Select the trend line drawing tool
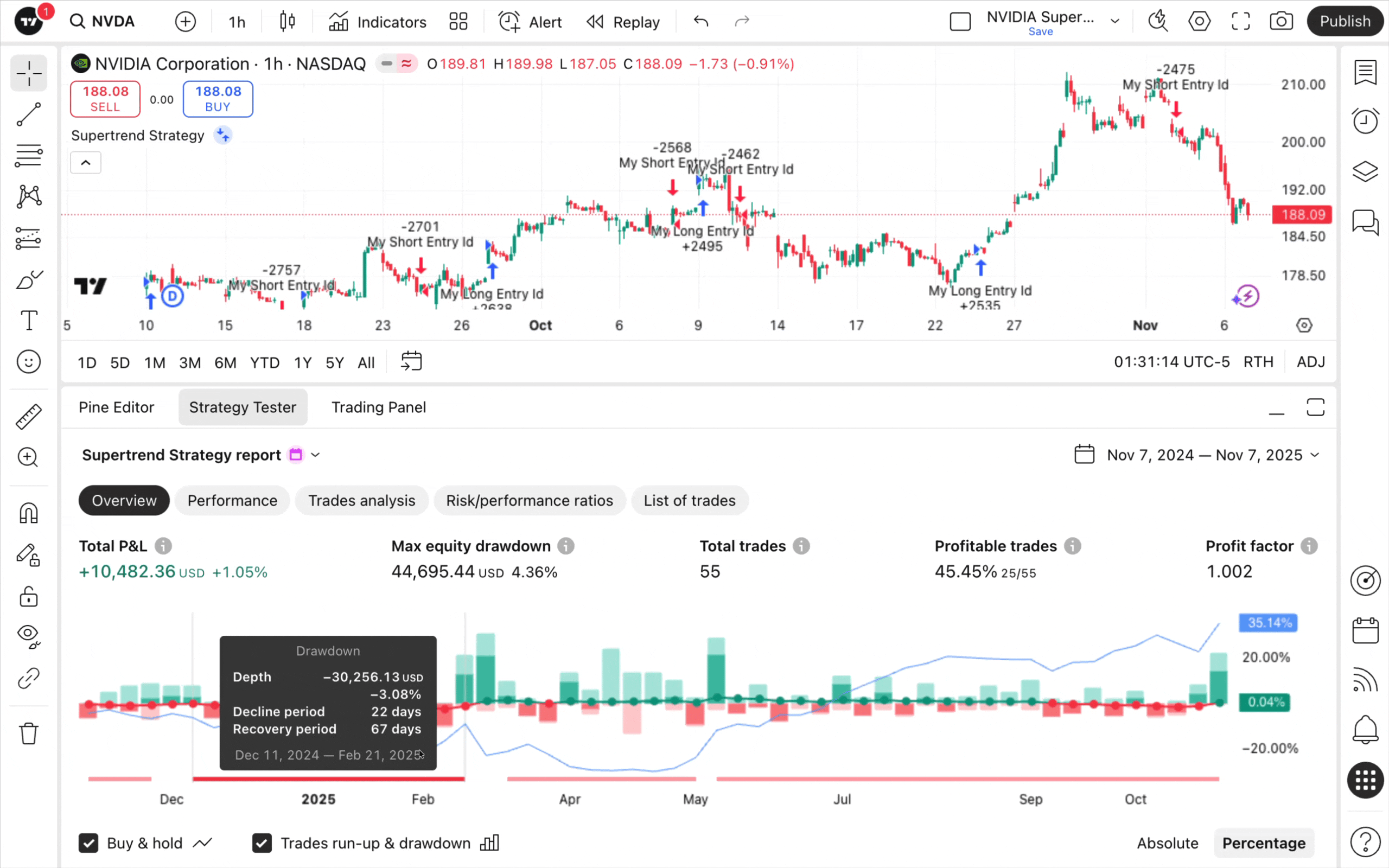1389x868 pixels. tap(28, 115)
